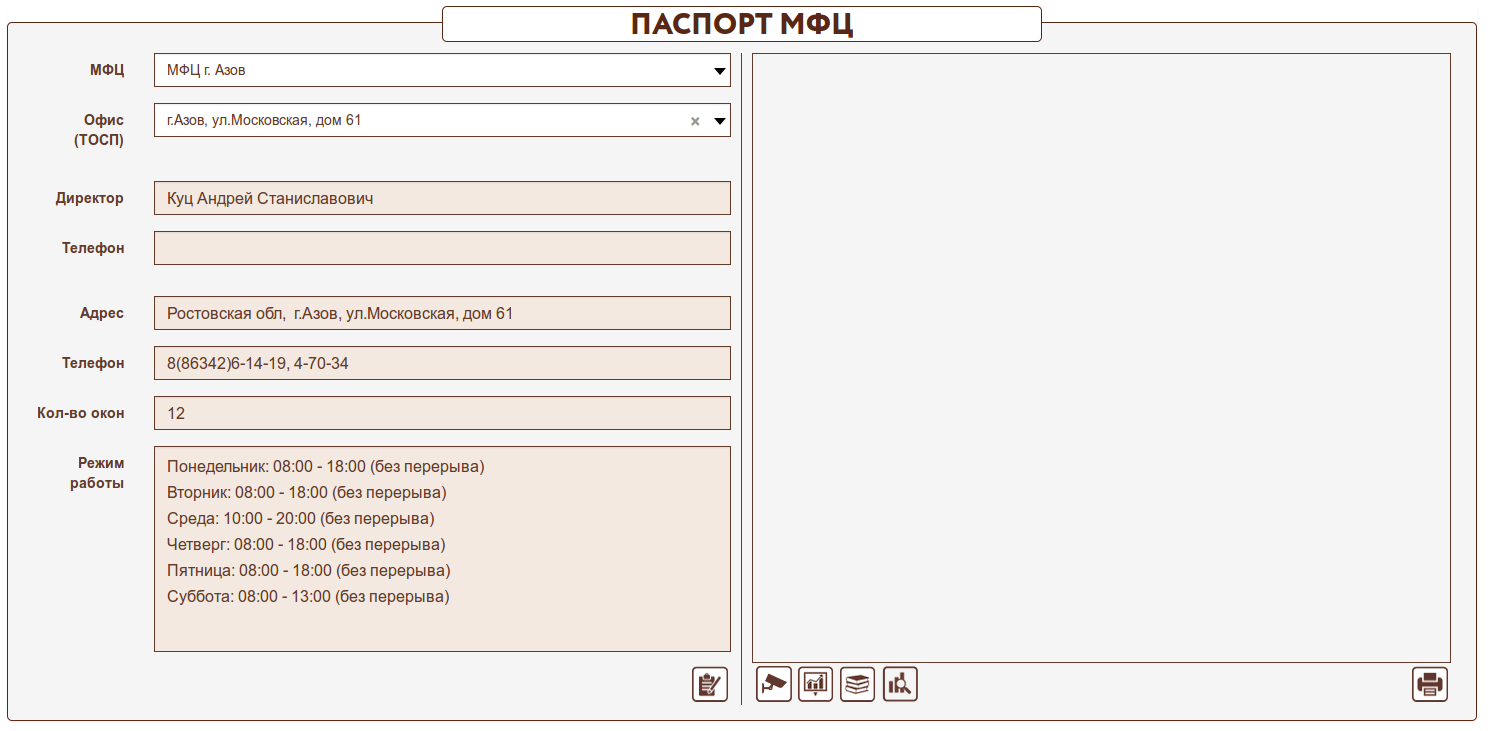Screen dimensions: 1491x731
Task: Click the ПАСПОРТ МФЦ title header
Action: point(741,24)
